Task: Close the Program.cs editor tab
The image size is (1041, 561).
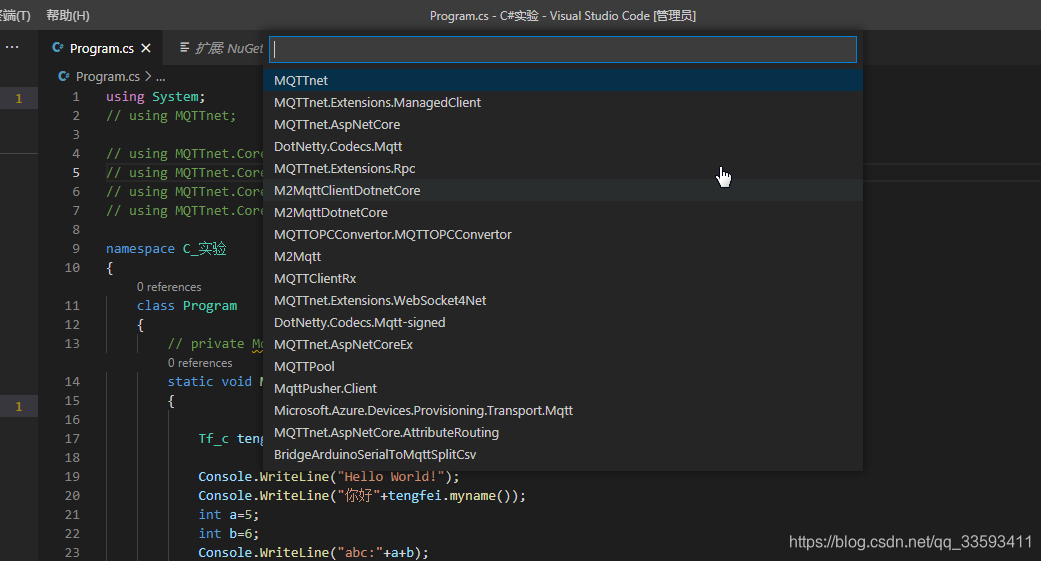Action: (x=146, y=48)
